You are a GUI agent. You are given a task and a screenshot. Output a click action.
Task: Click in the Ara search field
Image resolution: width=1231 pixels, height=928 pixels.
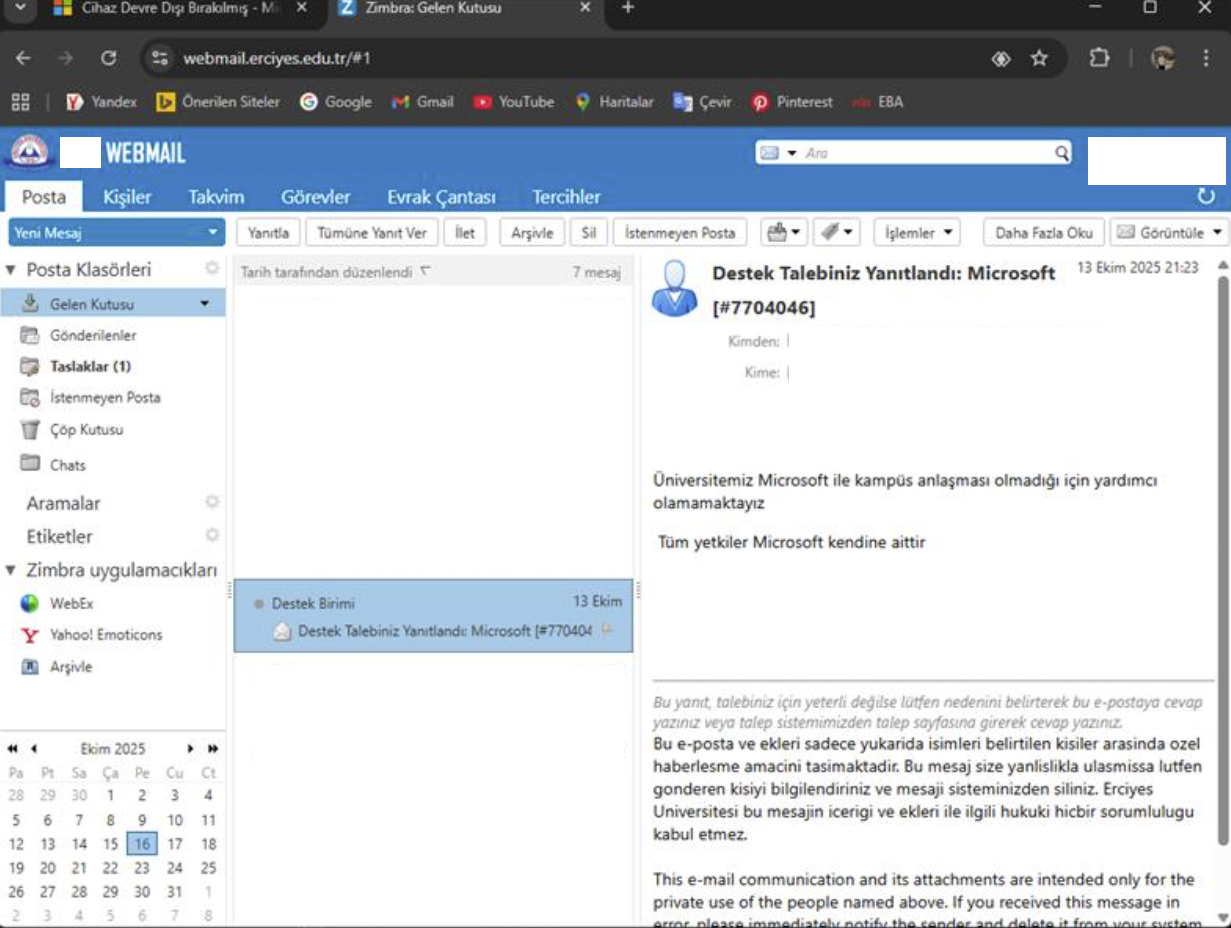coord(925,153)
